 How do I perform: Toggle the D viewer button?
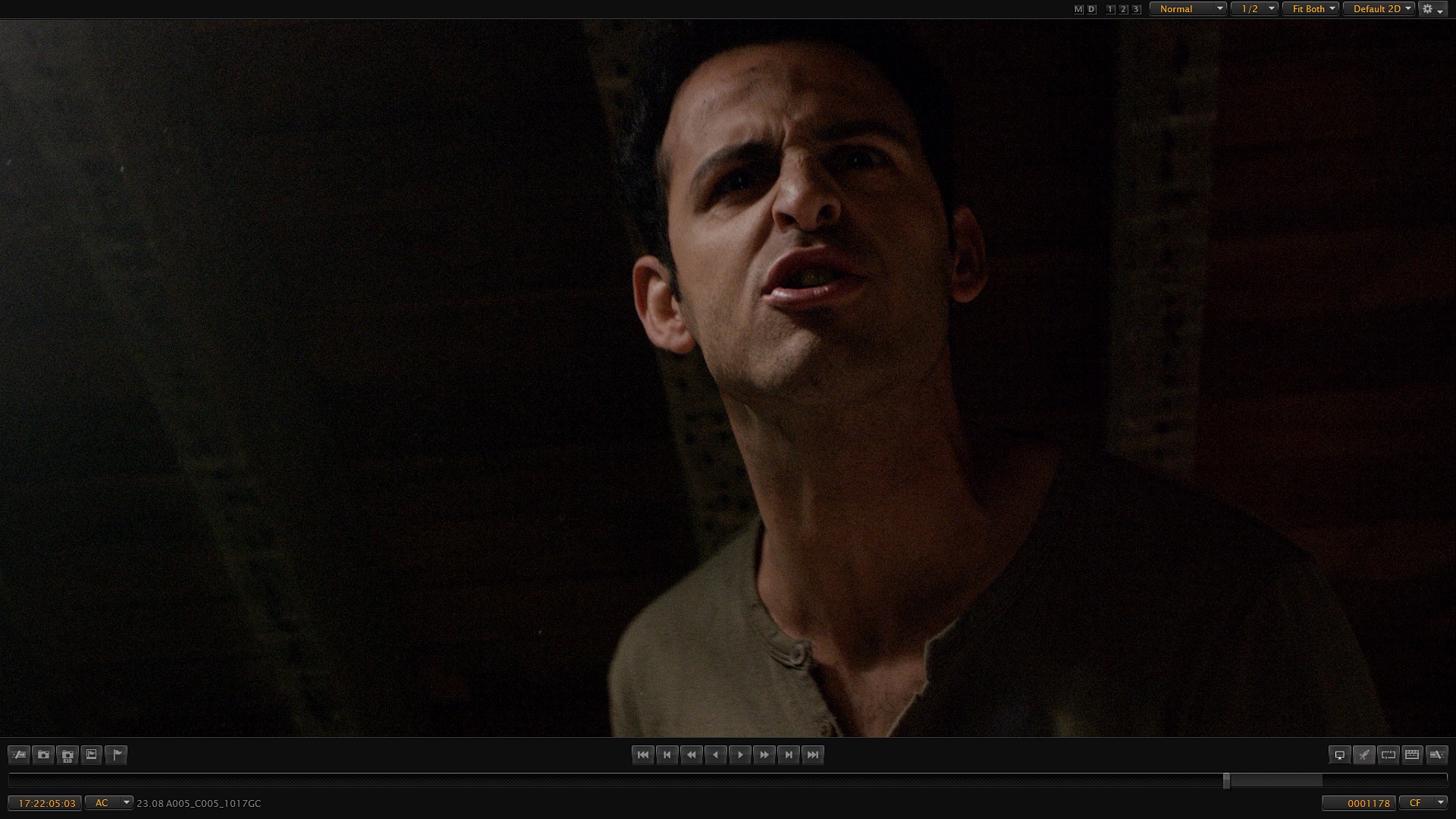1091,9
